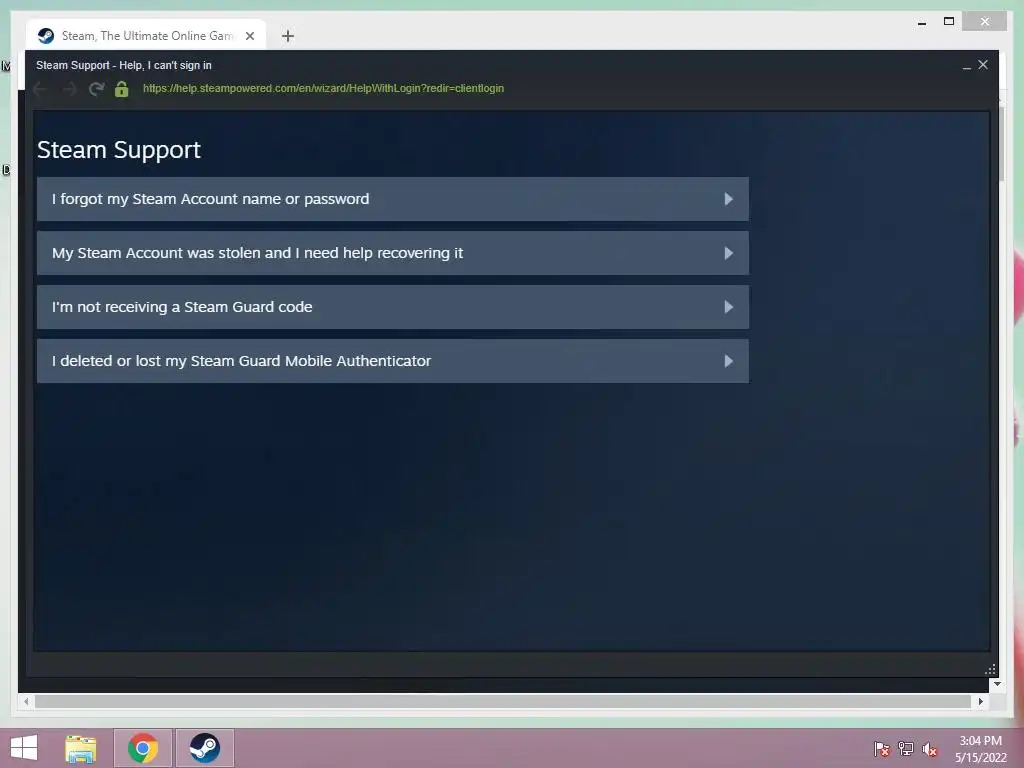1024x768 pixels.
Task: Click the green padlock security icon
Action: coord(121,89)
